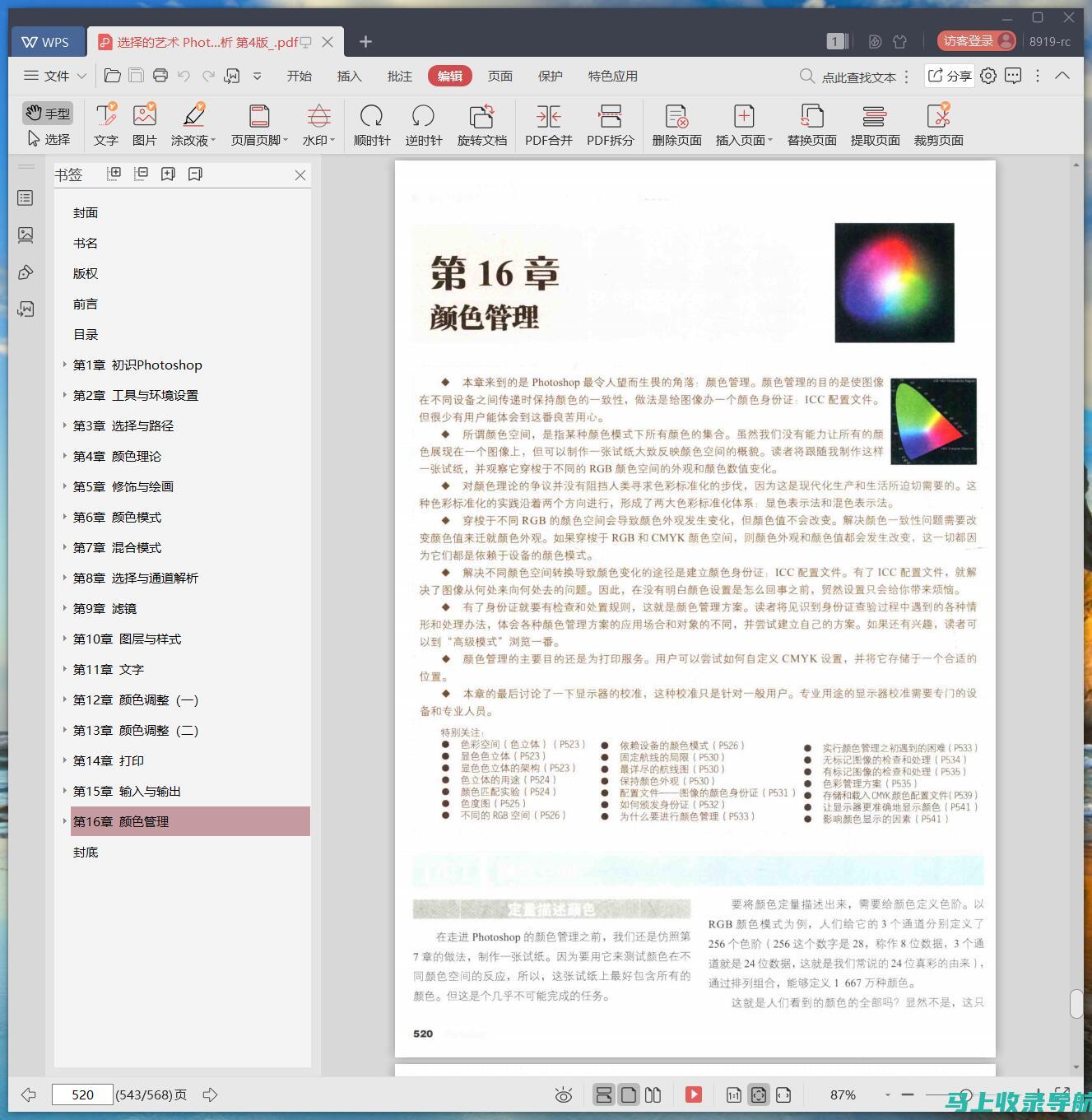Click the undo arrow icon
The height and width of the screenshot is (1120, 1092).
(x=184, y=76)
